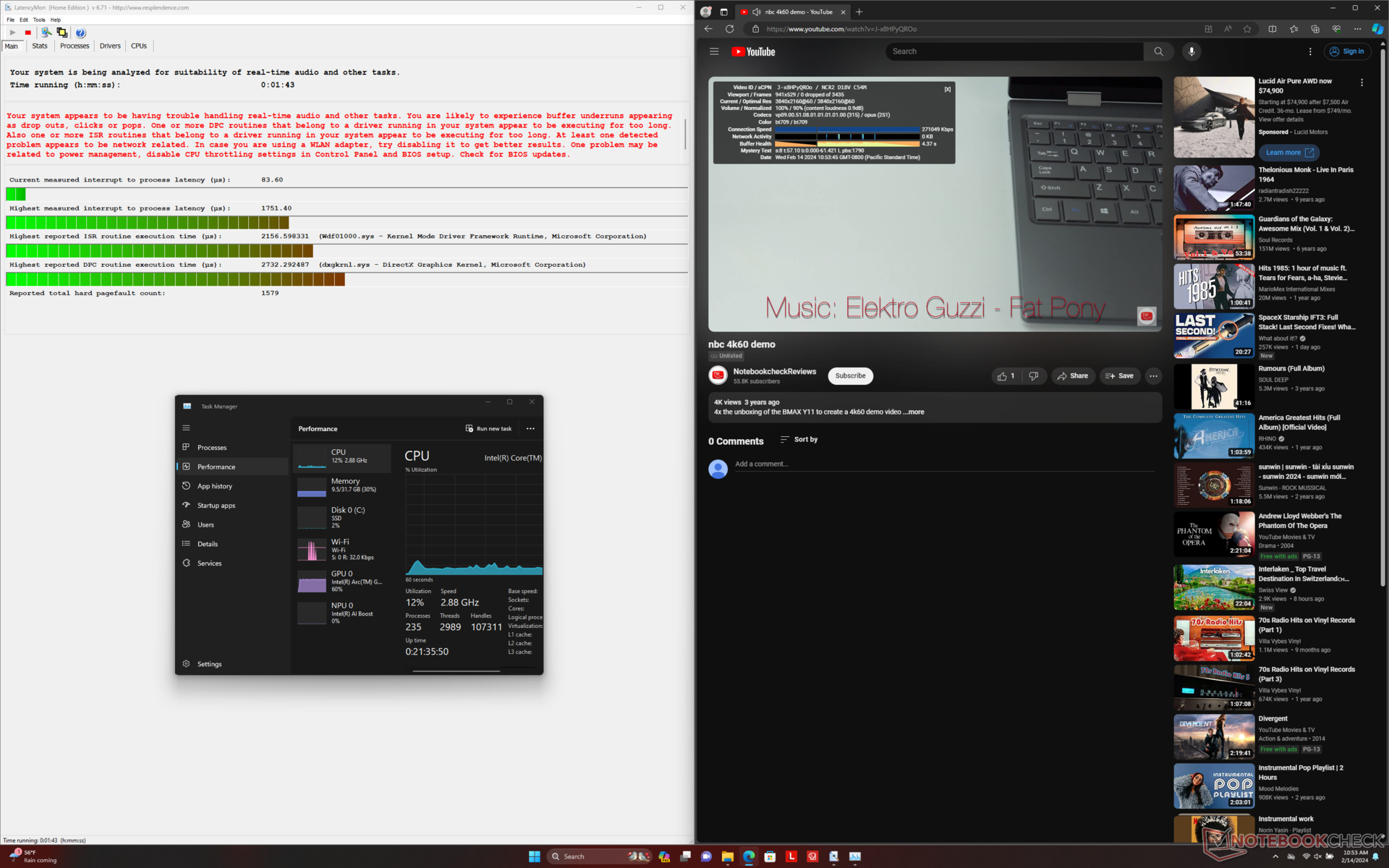Viewport: 1389px width, 868px height.
Task: Click Learn more on Lucid Air ad
Action: pos(1288,153)
